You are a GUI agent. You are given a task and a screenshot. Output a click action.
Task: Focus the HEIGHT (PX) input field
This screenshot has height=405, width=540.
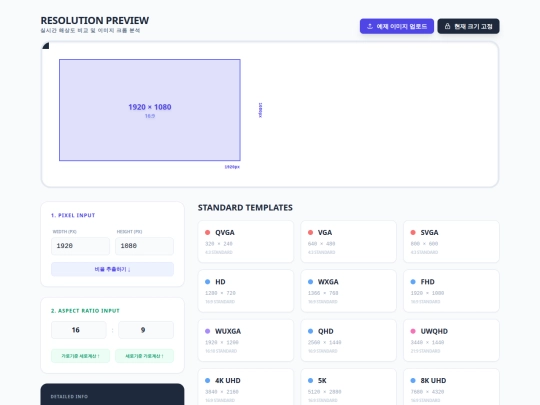pos(144,246)
